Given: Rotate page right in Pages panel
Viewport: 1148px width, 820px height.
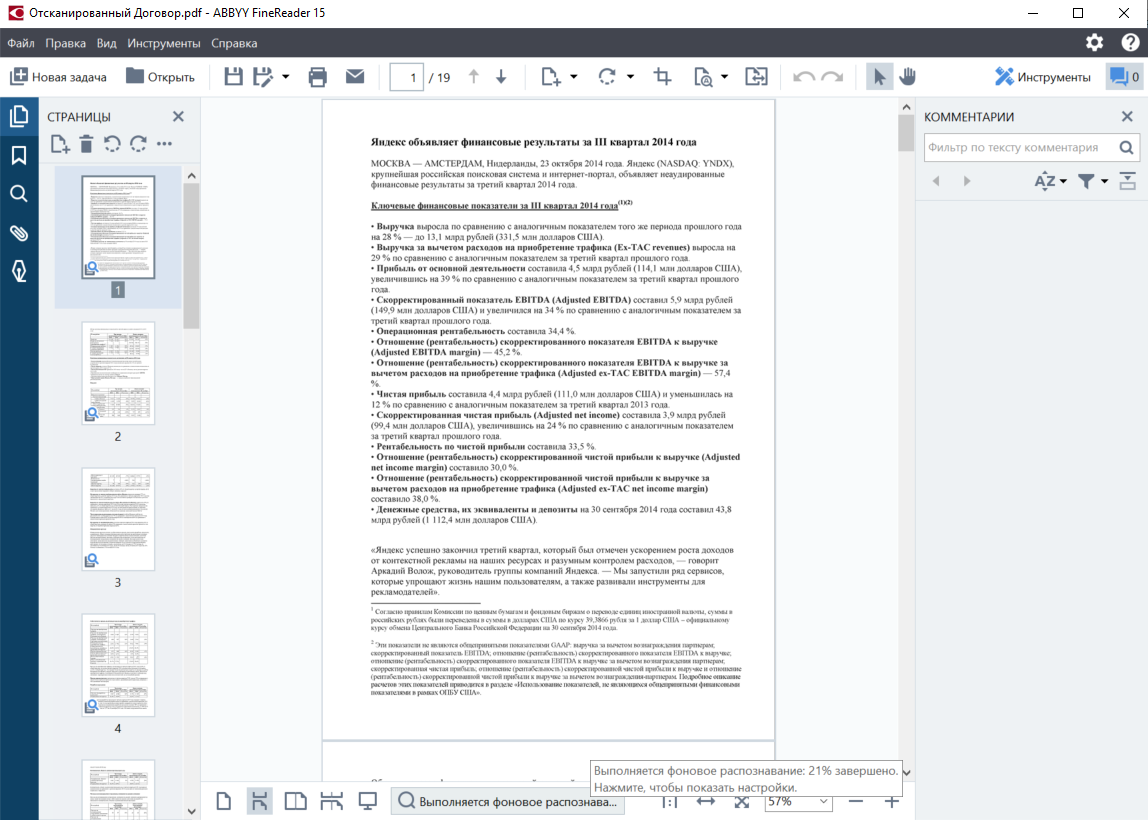Looking at the screenshot, I should click(138, 144).
